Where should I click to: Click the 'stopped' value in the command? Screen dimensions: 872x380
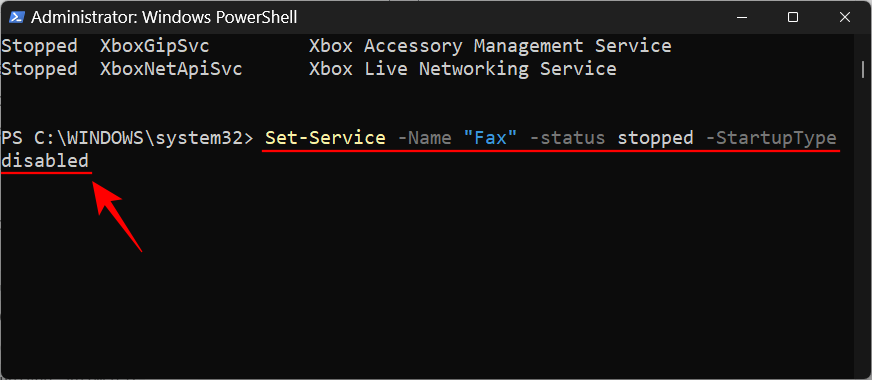click(x=656, y=138)
